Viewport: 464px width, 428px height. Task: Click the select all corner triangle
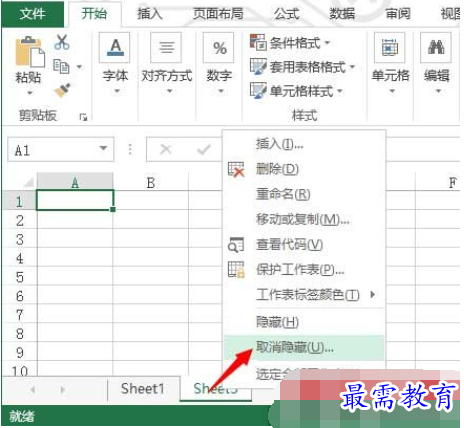click(29, 182)
